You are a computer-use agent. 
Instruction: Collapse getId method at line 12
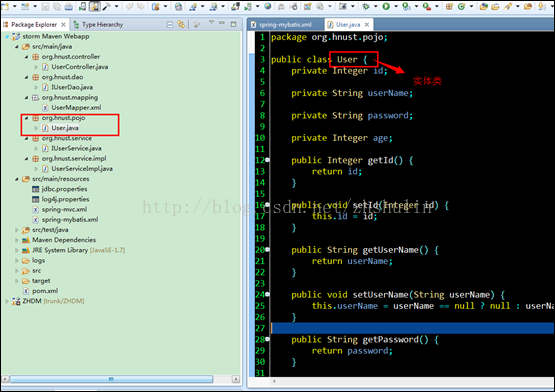tap(268, 160)
